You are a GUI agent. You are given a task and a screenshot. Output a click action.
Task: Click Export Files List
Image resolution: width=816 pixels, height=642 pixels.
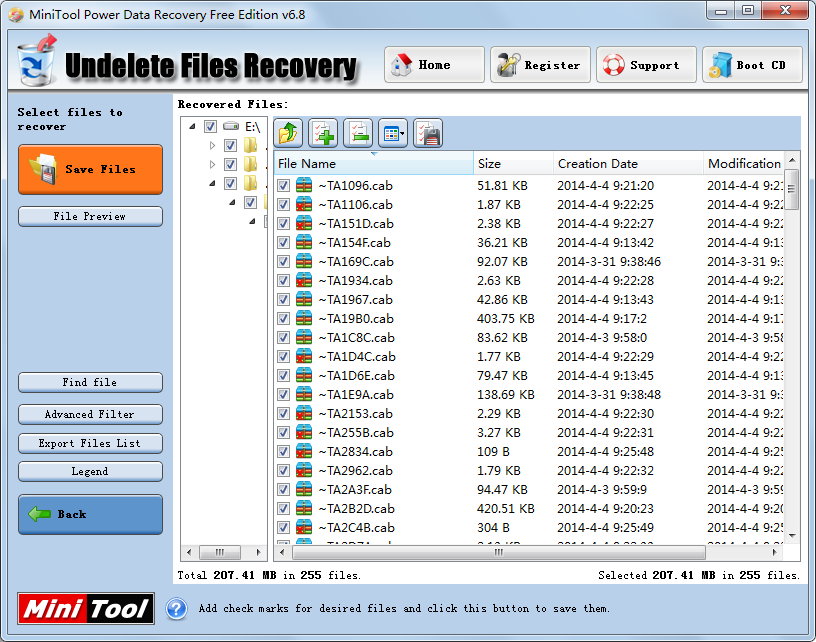click(91, 443)
